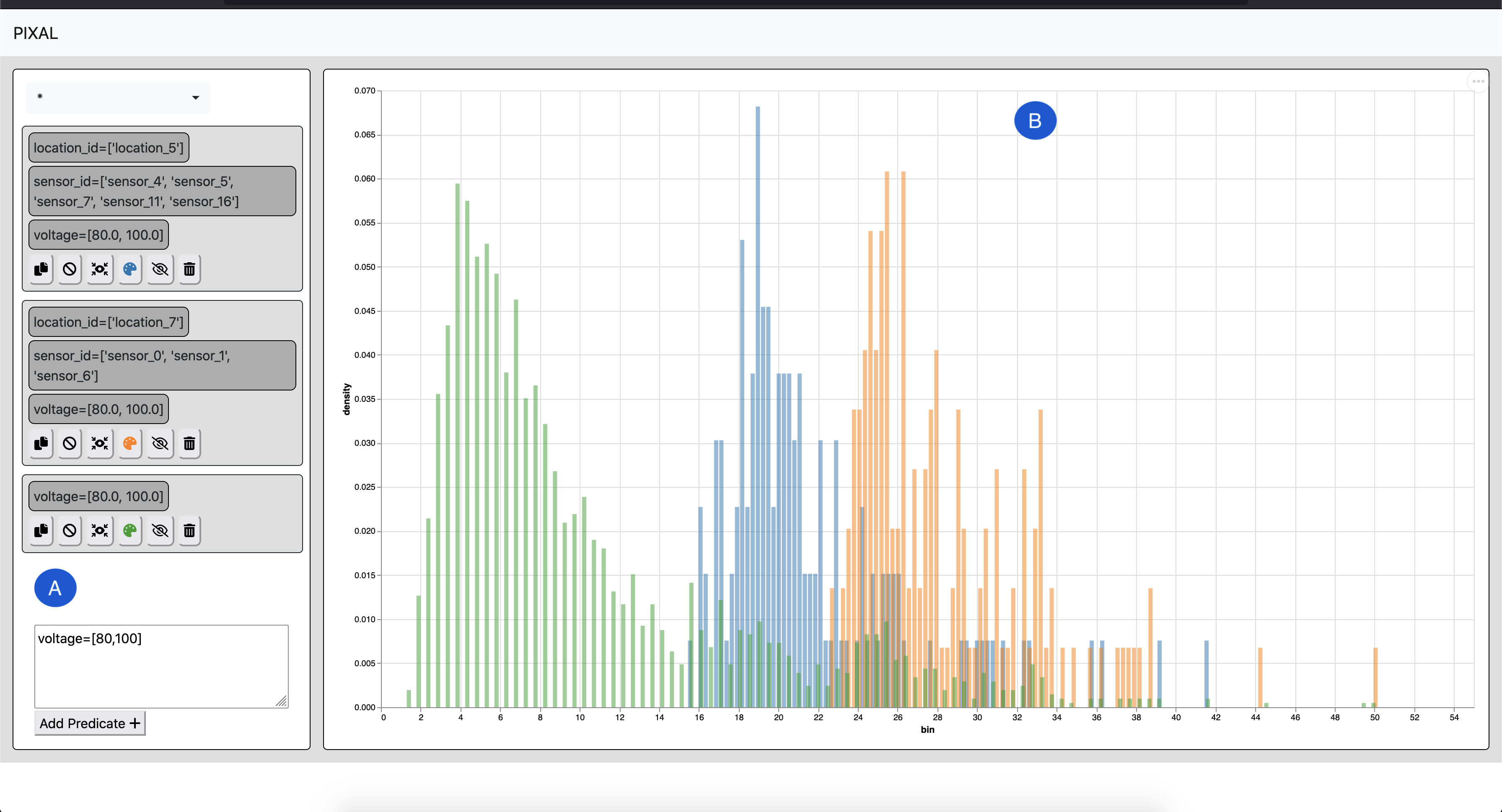Negate the voltage-only predicate group

point(70,530)
